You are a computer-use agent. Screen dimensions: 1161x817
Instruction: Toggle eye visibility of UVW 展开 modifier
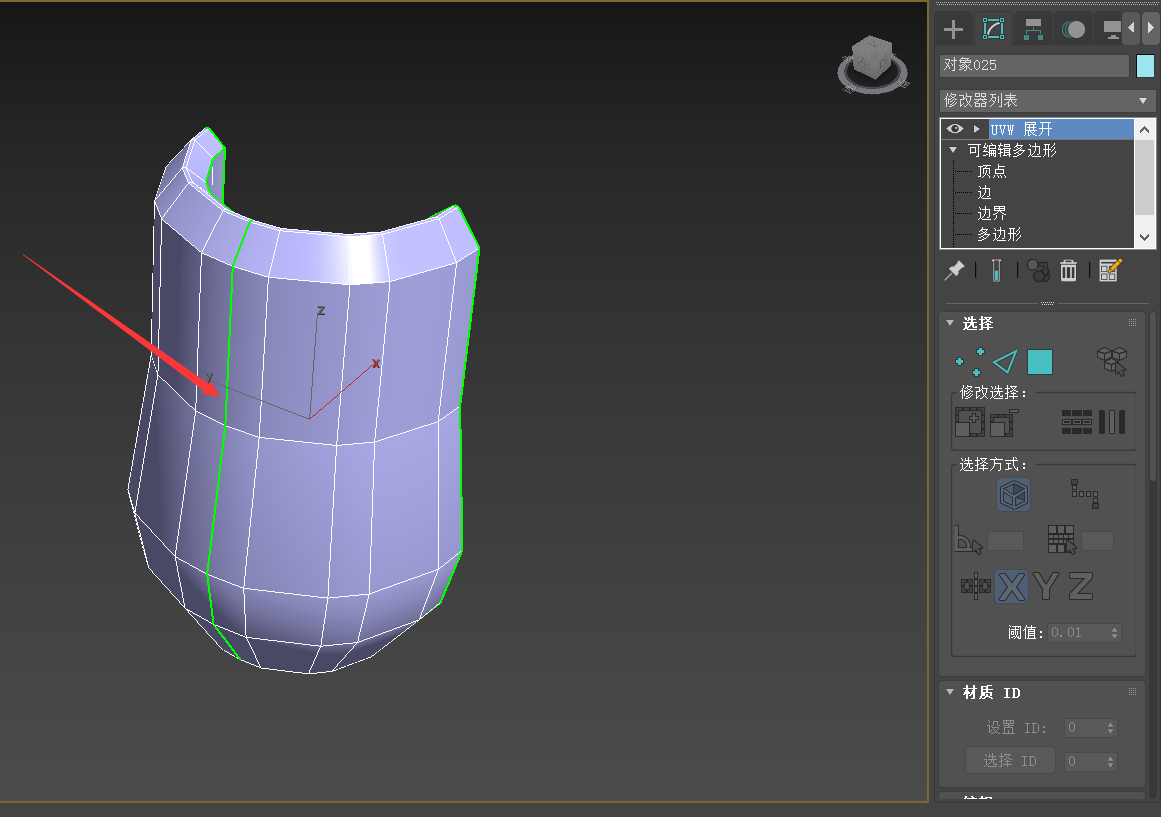(954, 129)
